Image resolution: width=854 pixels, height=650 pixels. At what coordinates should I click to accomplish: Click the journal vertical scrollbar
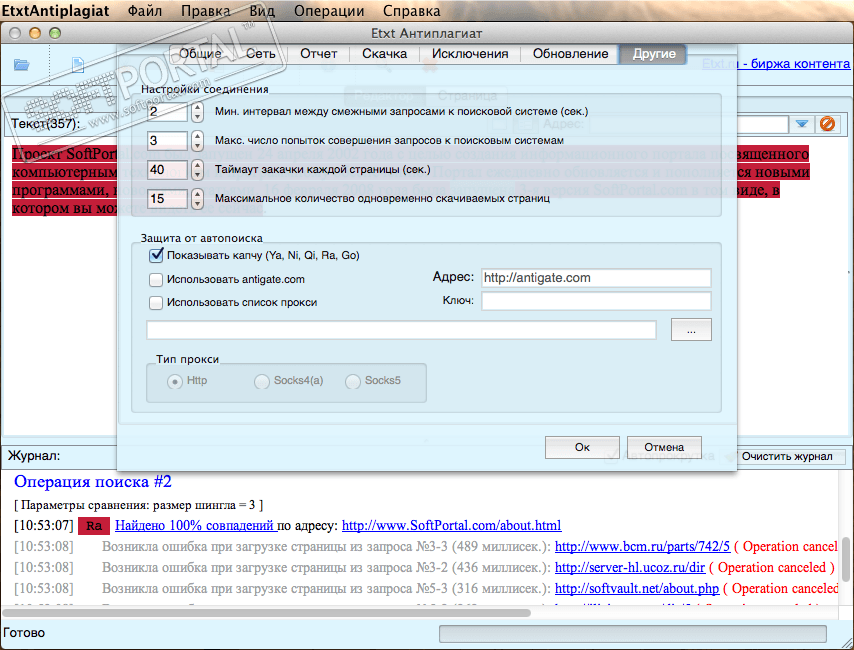pyautogui.click(x=846, y=559)
